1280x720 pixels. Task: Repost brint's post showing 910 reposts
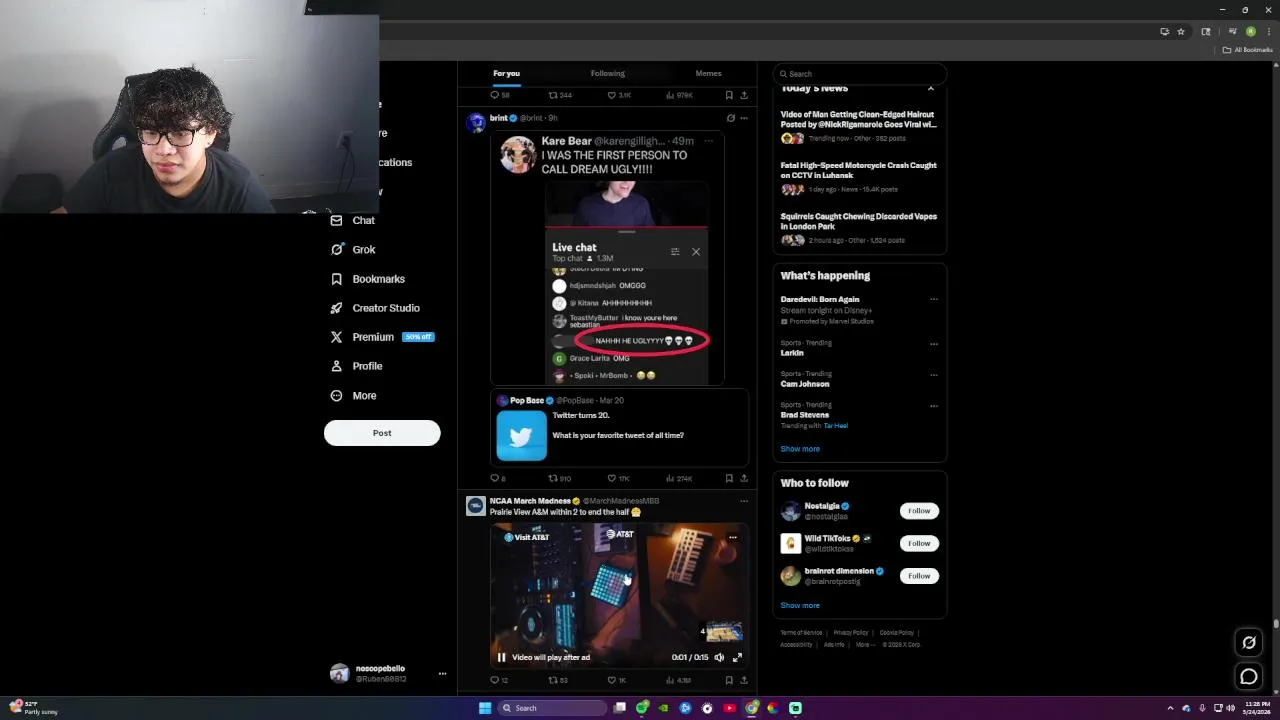click(559, 479)
